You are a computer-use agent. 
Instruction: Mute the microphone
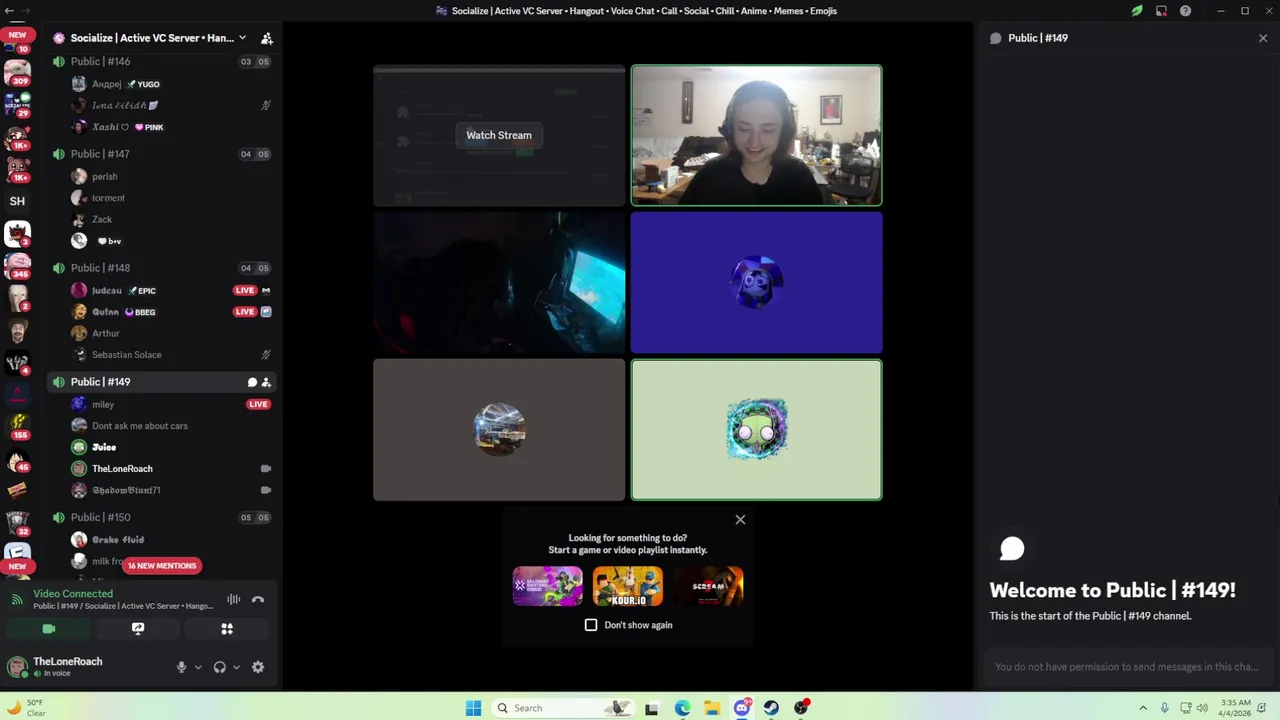pyautogui.click(x=181, y=667)
